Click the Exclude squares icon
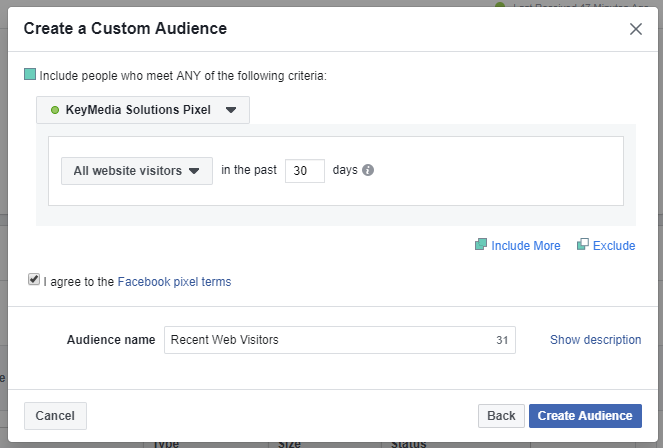 coord(583,244)
